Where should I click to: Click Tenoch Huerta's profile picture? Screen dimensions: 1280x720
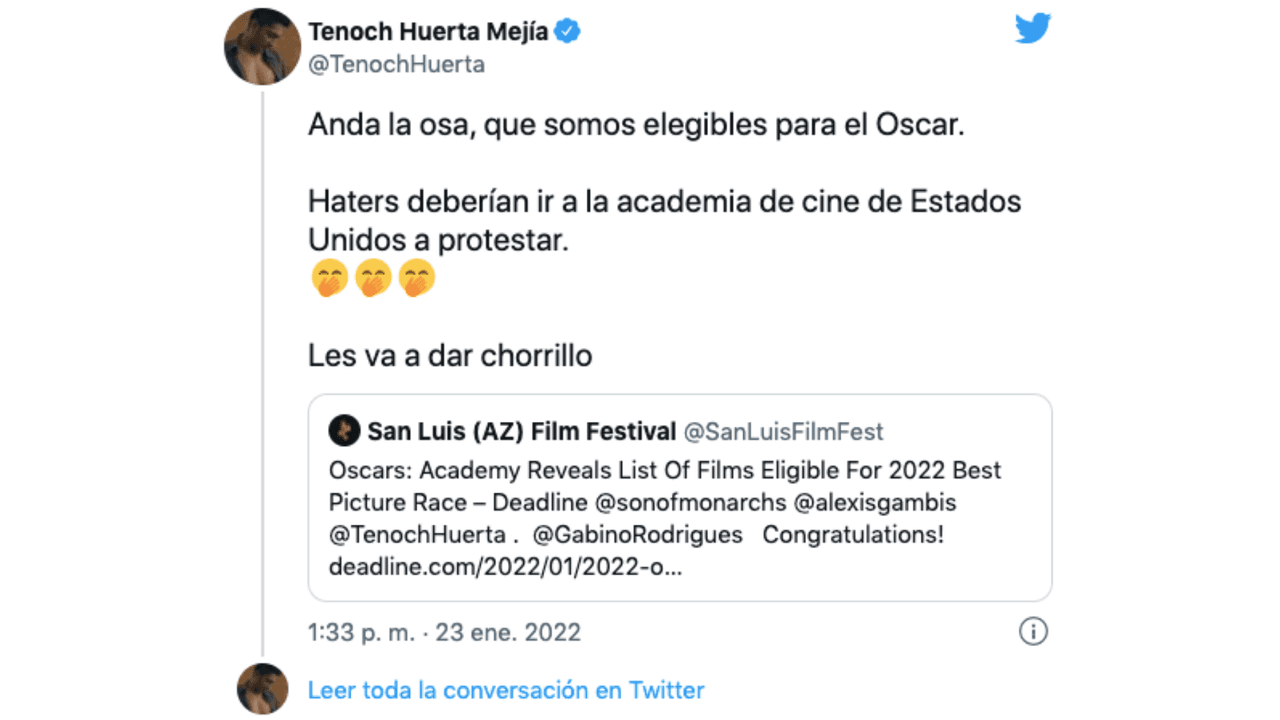261,46
